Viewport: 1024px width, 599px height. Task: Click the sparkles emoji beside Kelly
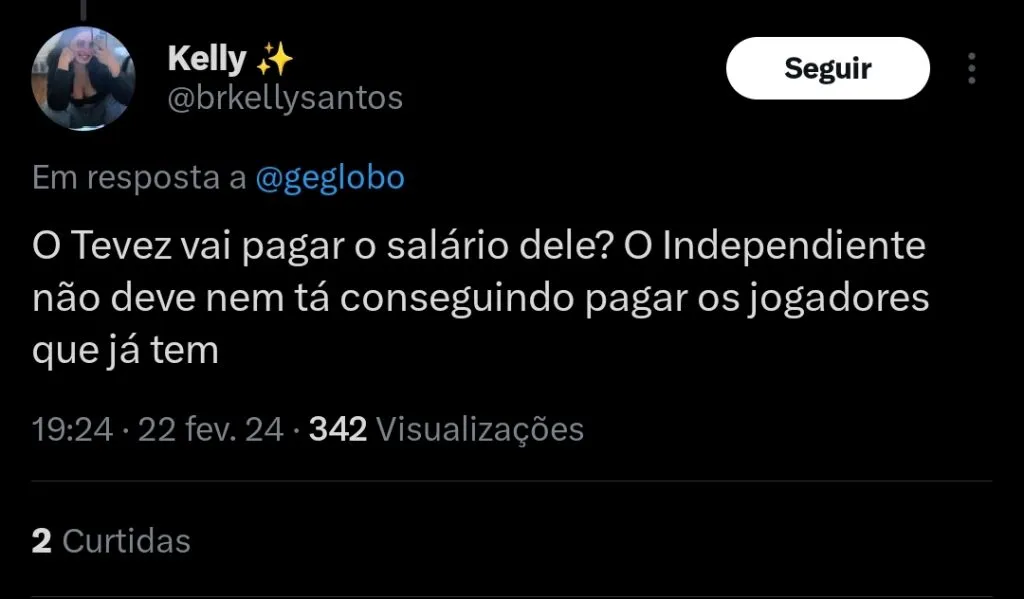tap(274, 59)
